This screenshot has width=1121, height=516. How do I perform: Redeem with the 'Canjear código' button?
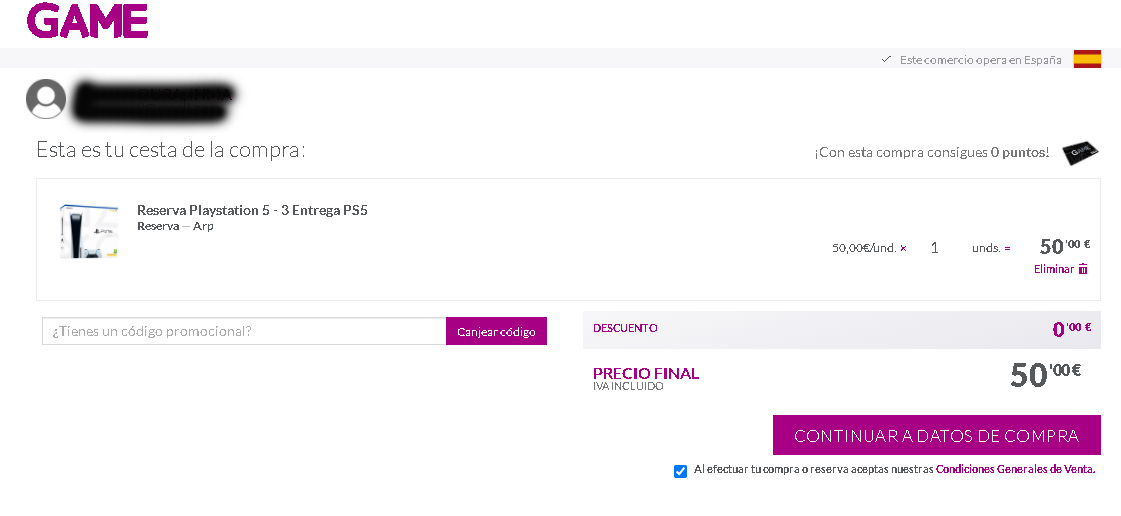[496, 331]
